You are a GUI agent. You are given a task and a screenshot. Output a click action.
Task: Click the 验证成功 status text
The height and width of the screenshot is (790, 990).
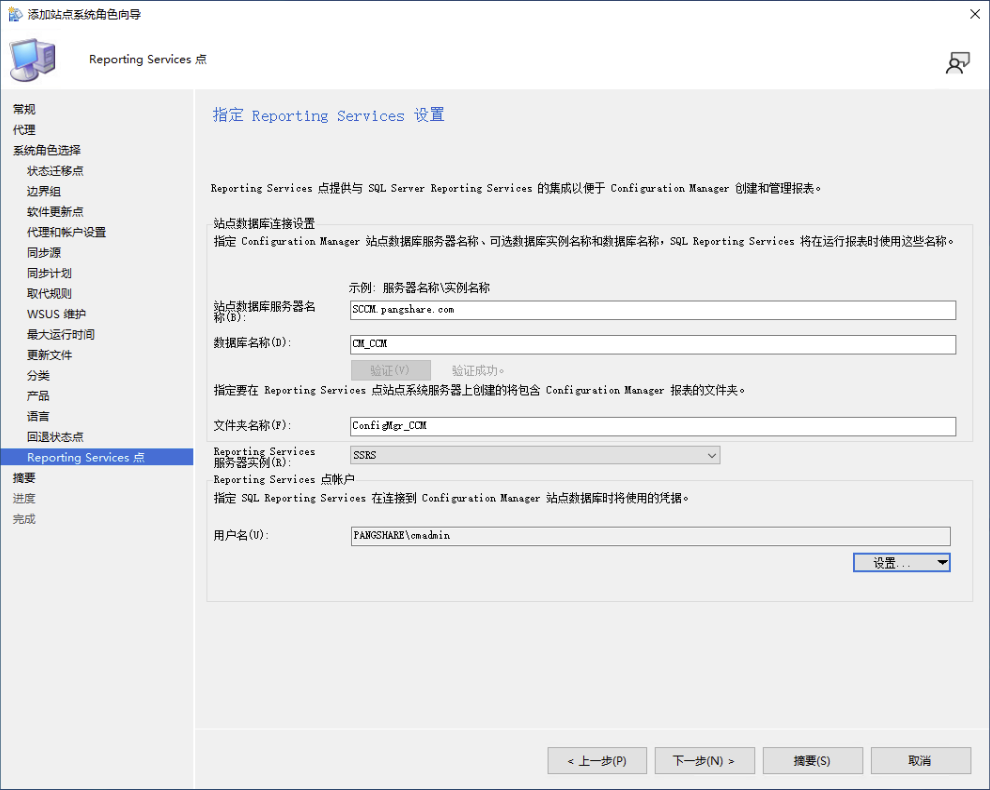tap(478, 371)
